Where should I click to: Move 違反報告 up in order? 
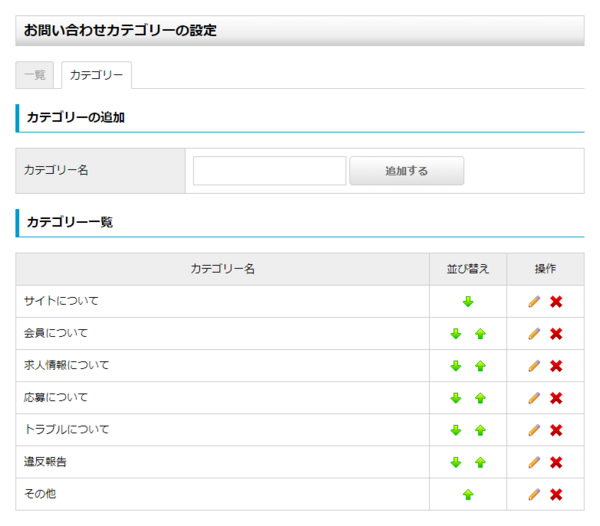click(480, 462)
